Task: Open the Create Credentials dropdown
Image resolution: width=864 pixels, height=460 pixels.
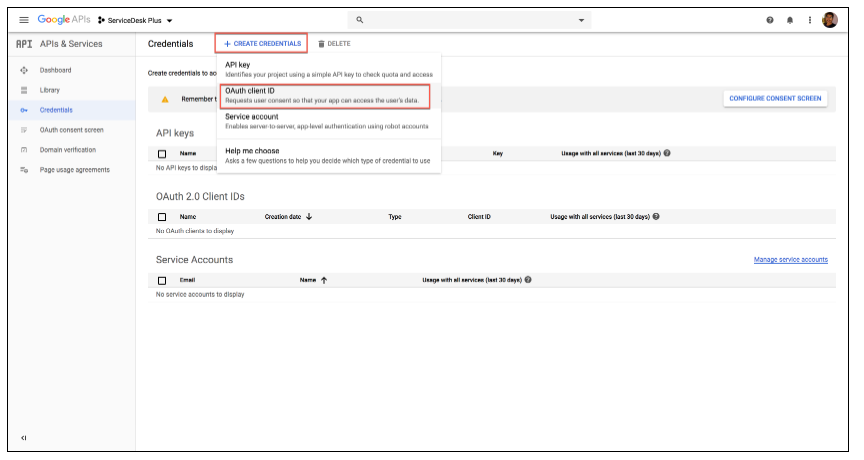Action: (261, 44)
